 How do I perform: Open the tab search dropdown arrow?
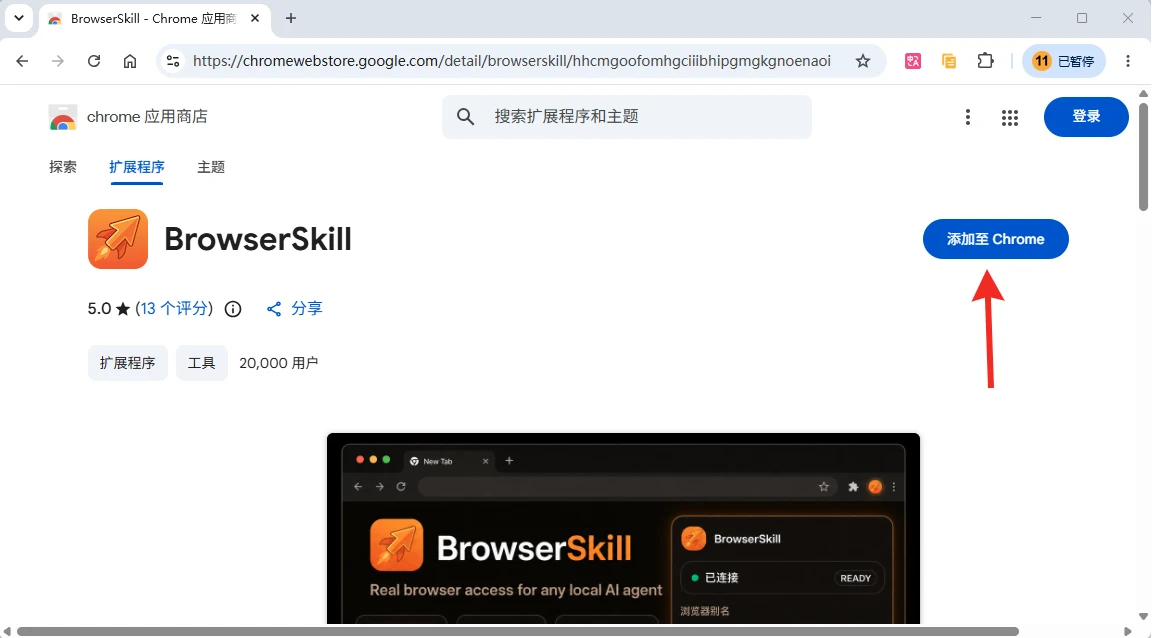point(19,18)
